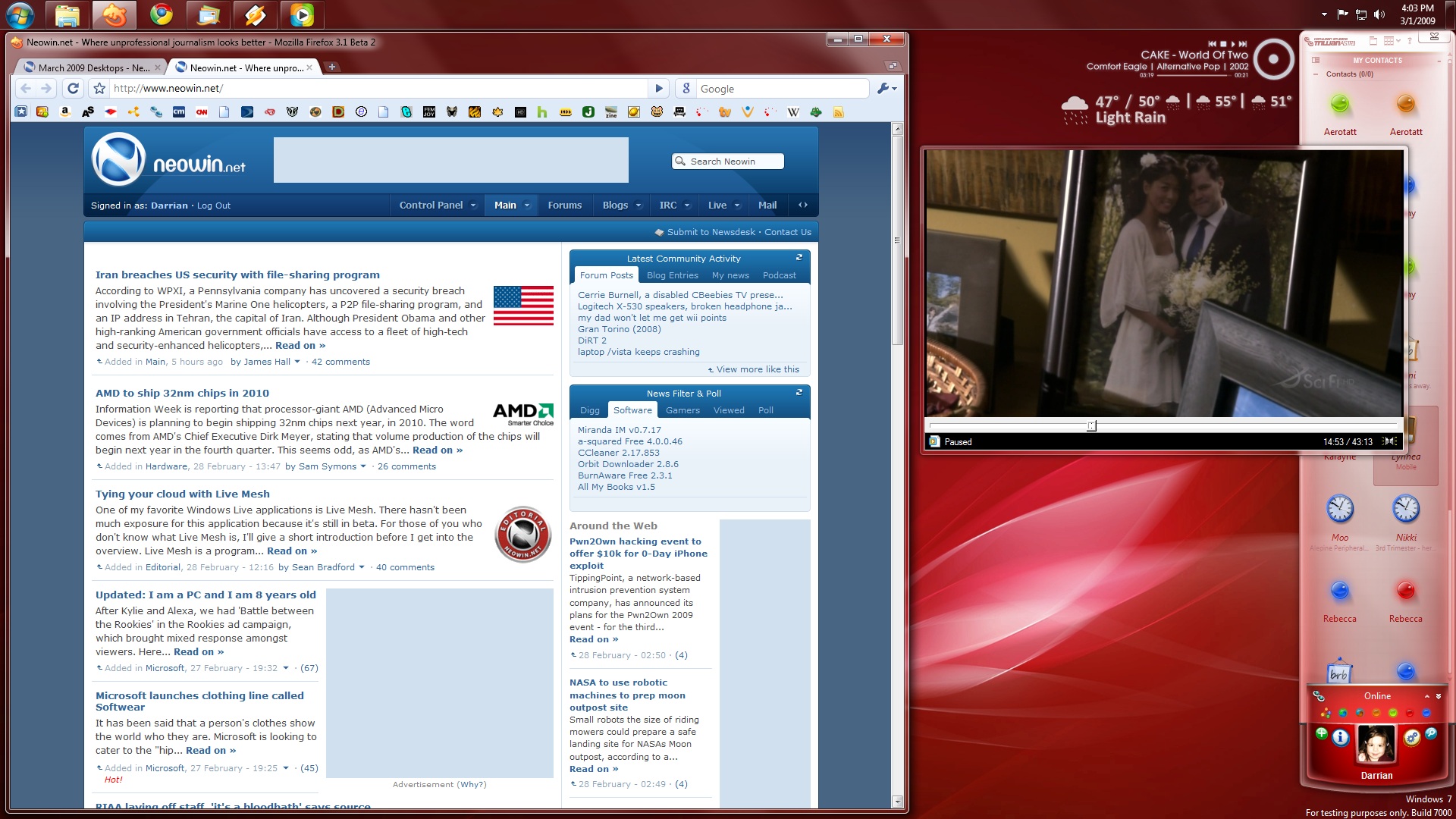Open 'AMD to ship 32nm chips' article
1456x819 pixels.
tap(182, 393)
